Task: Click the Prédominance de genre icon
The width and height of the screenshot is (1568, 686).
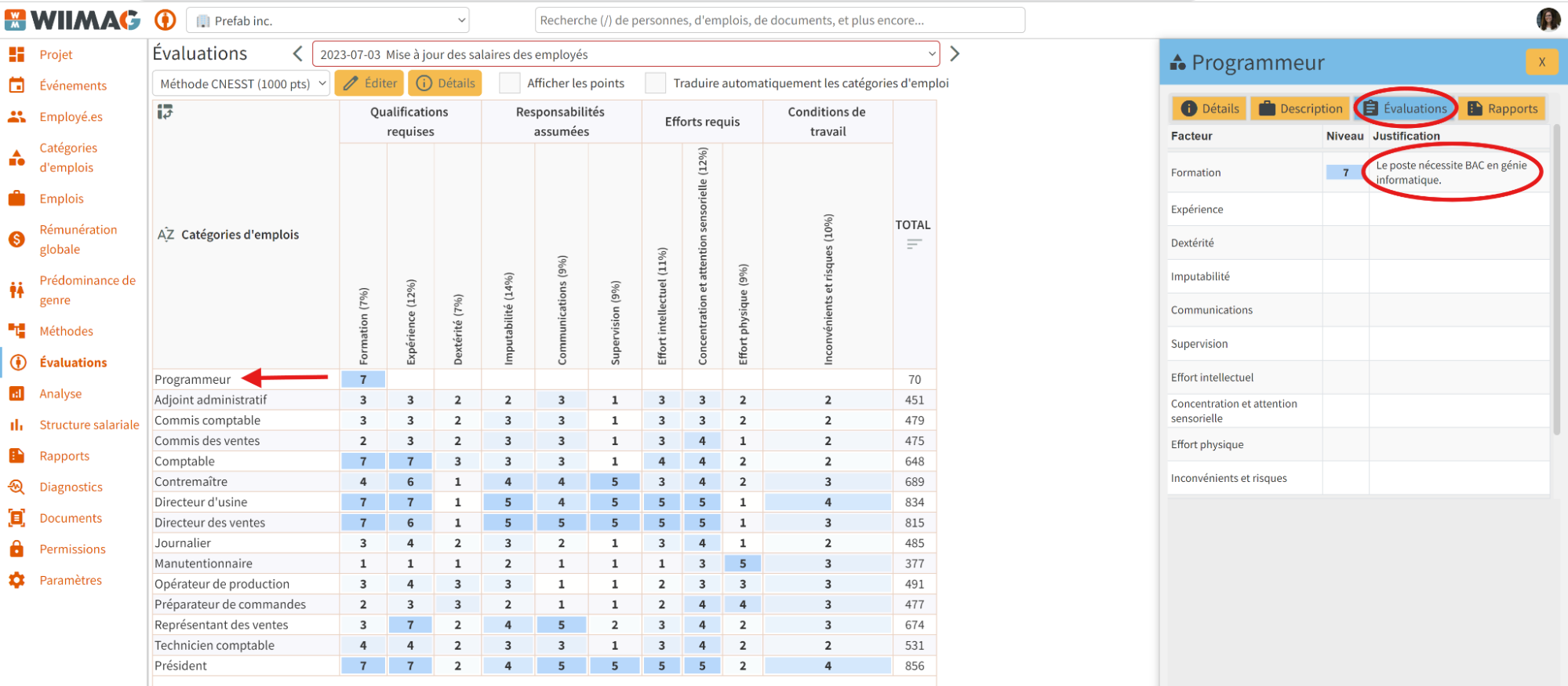Action: [x=16, y=290]
